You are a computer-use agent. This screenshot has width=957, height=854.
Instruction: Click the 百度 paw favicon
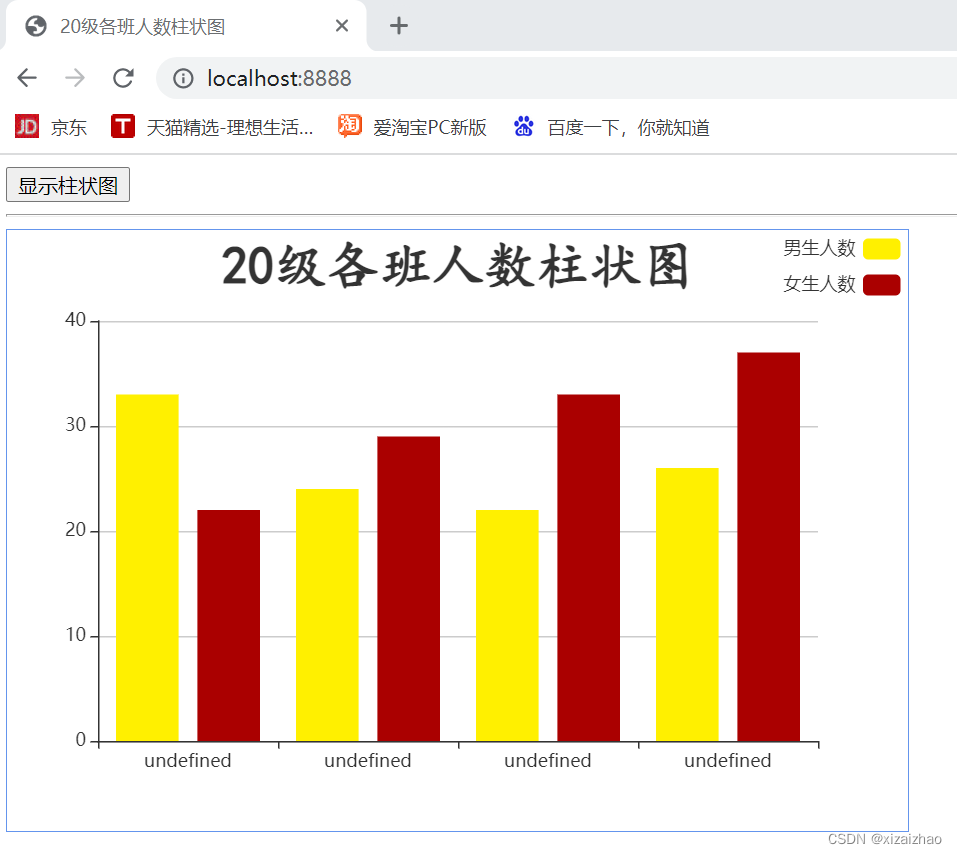coord(524,126)
